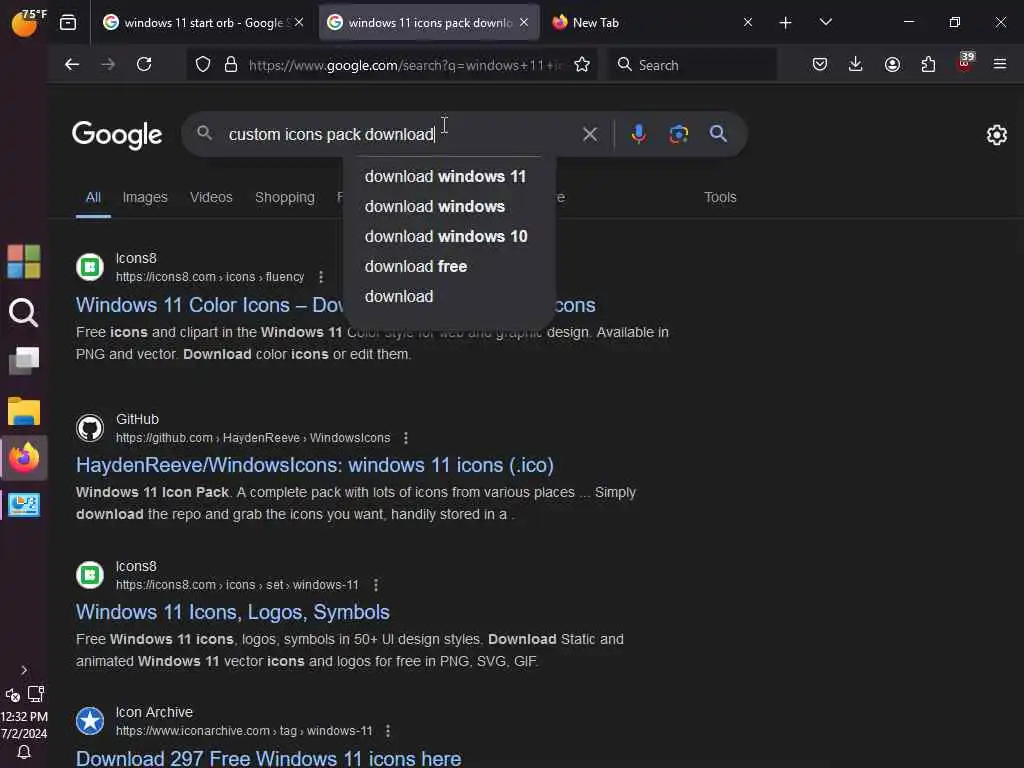Start a search by voice

click(x=639, y=134)
